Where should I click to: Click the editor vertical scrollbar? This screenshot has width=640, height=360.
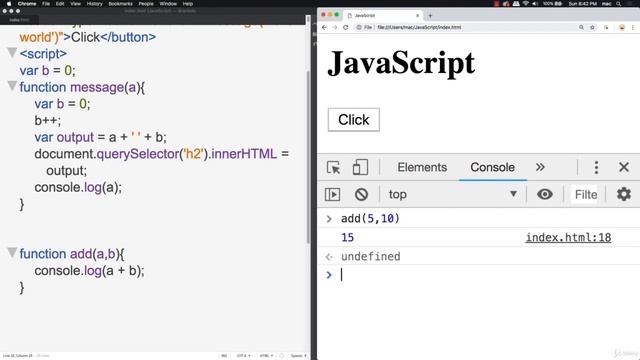pyautogui.click(x=308, y=157)
